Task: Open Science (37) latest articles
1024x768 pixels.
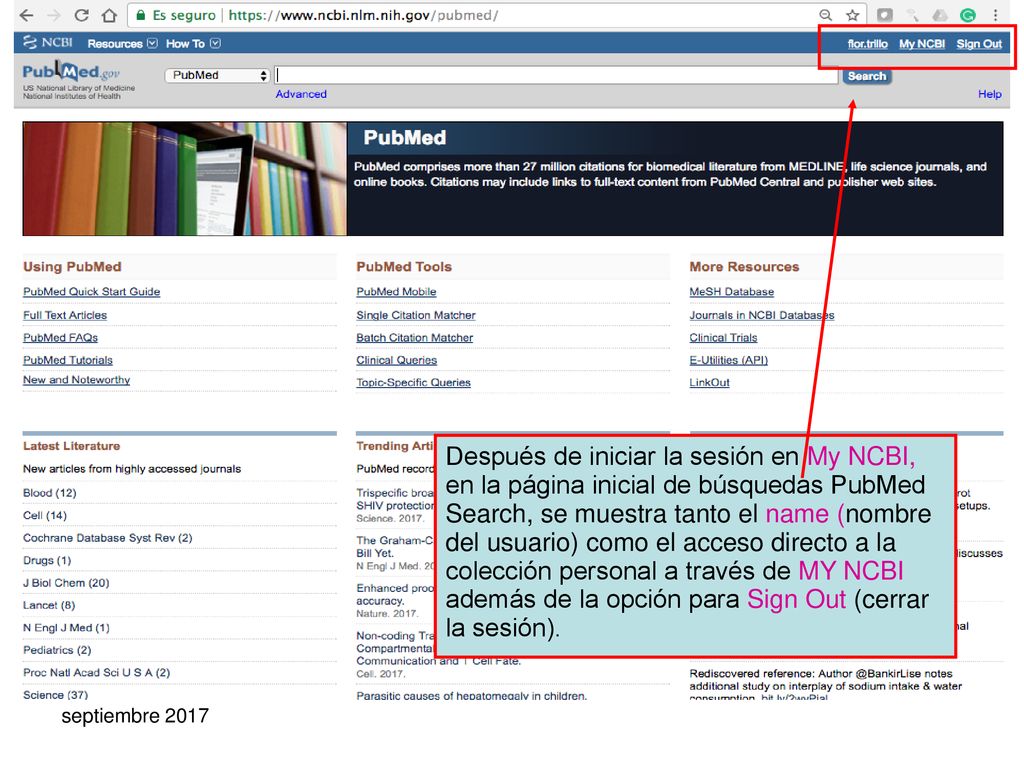Action: point(56,695)
